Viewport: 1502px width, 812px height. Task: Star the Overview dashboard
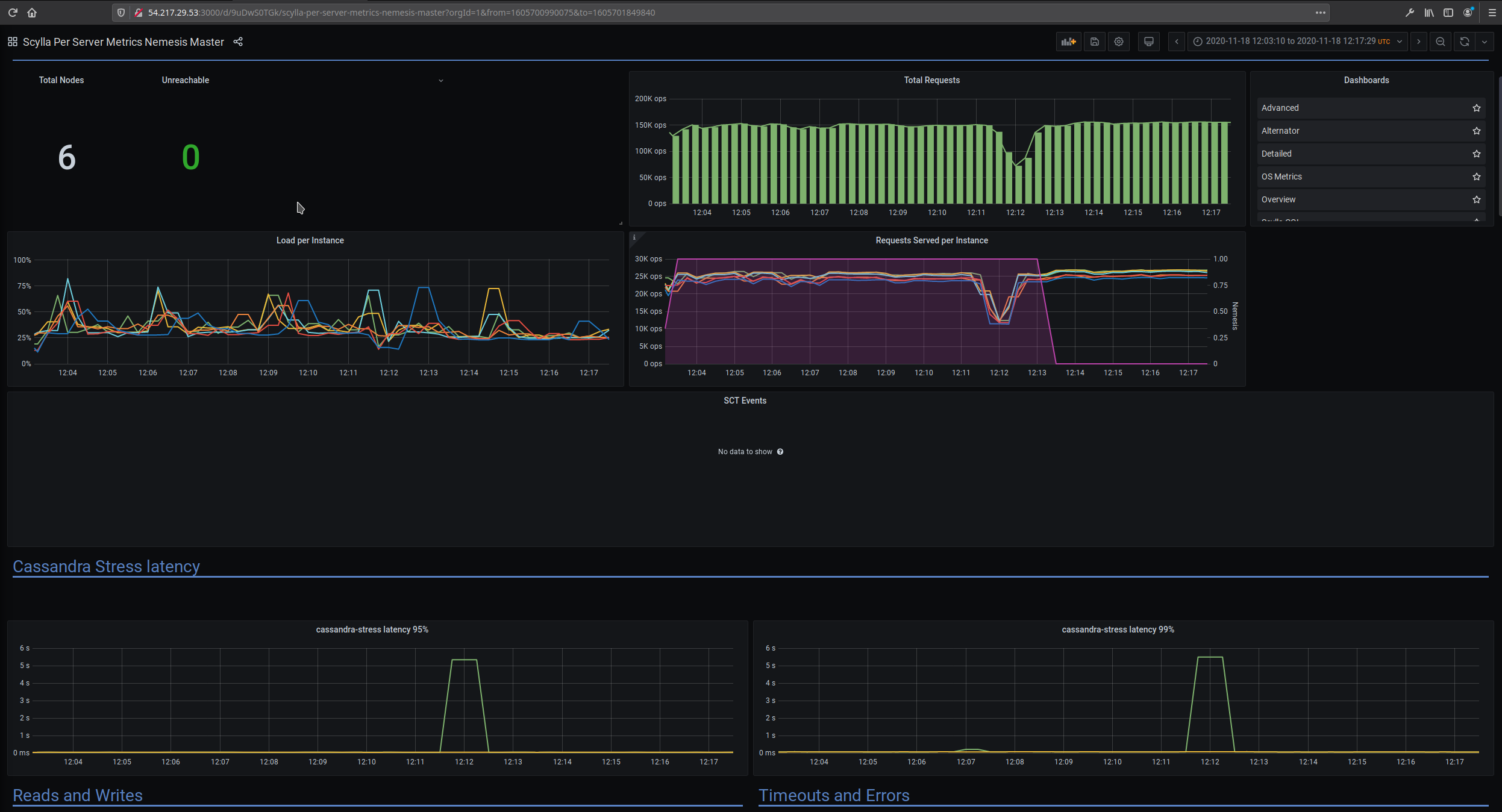[1476, 199]
